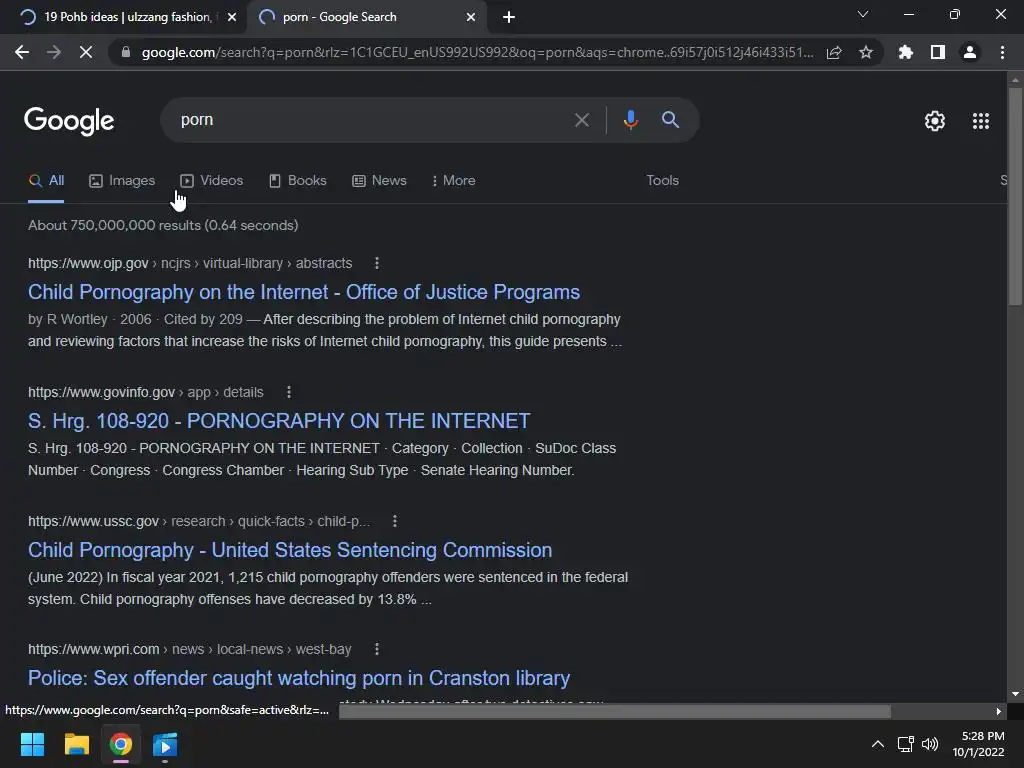
Task: Open the media player taskbar app
Action: tap(165, 744)
